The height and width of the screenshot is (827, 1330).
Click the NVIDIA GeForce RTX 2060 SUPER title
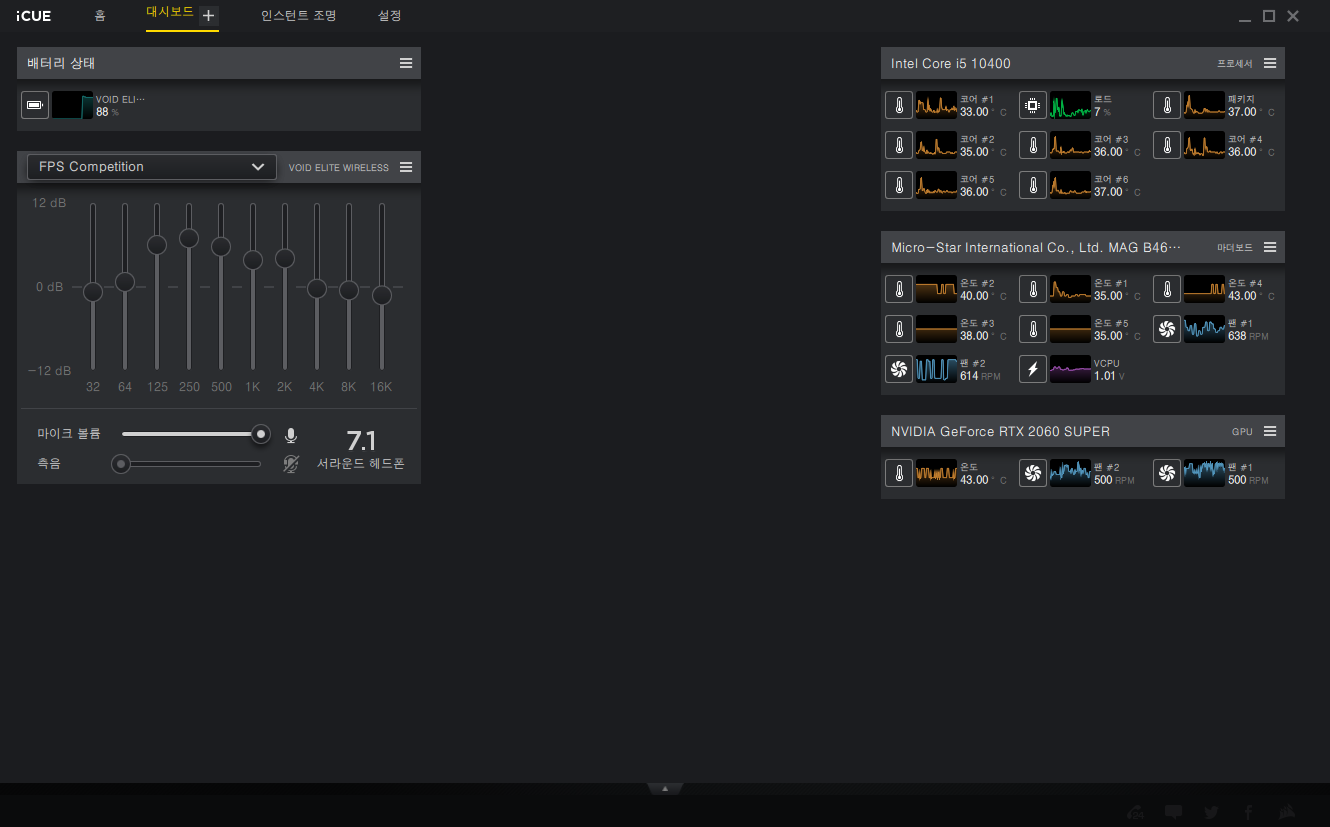coord(1000,431)
